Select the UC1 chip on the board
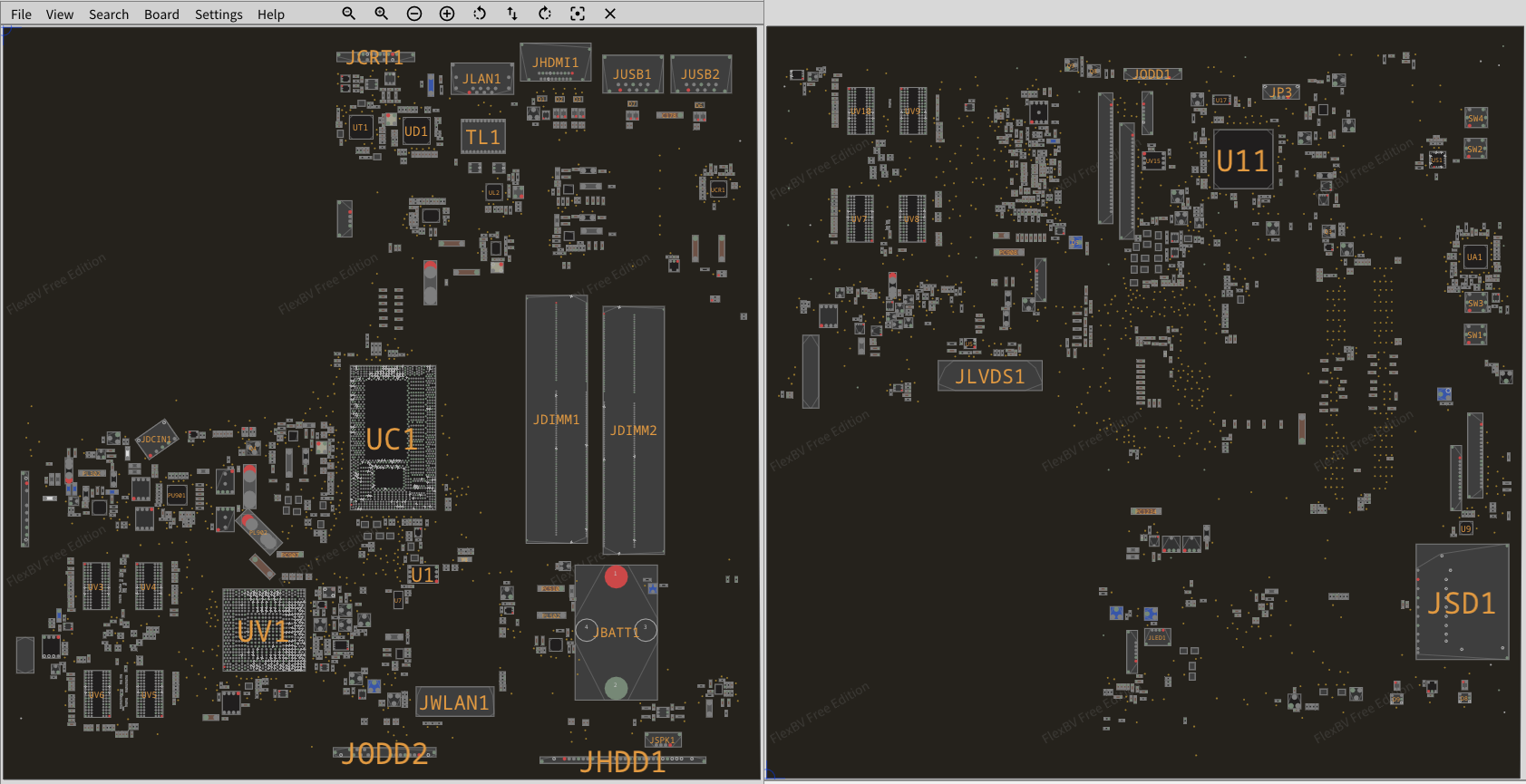The width and height of the screenshot is (1526, 784). tap(393, 438)
